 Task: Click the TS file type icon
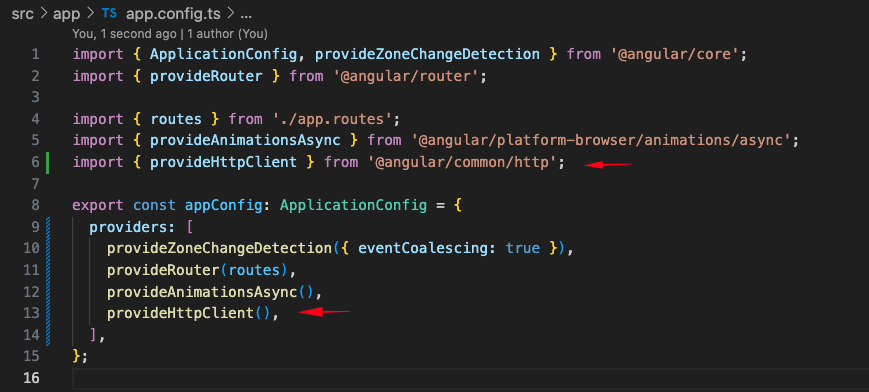tap(109, 14)
